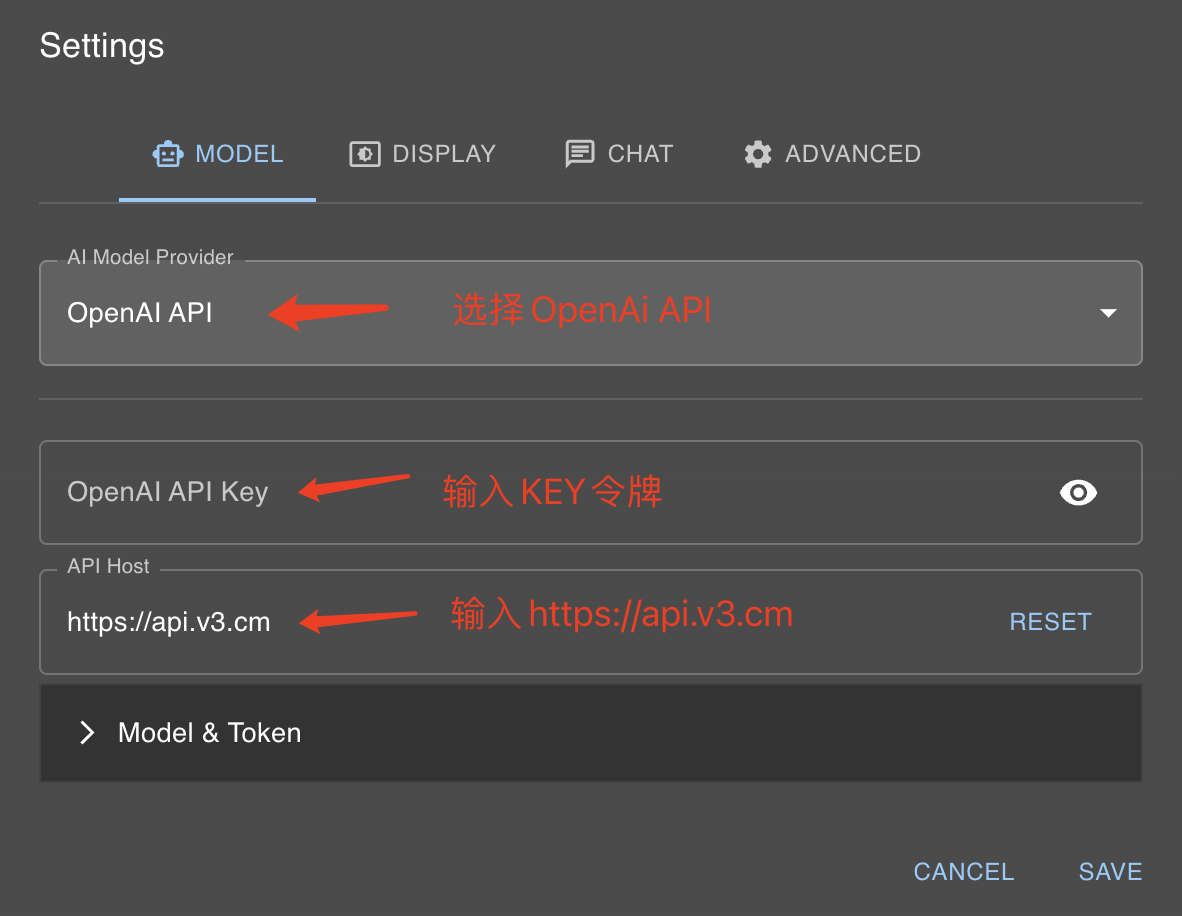Click the Model & Token chevron arrow
Viewport: 1182px width, 916px height.
(87, 733)
